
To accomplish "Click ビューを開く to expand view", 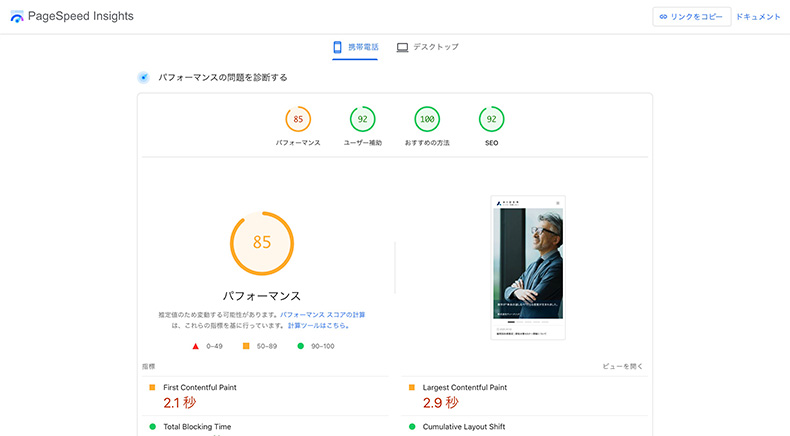I will [x=623, y=366].
